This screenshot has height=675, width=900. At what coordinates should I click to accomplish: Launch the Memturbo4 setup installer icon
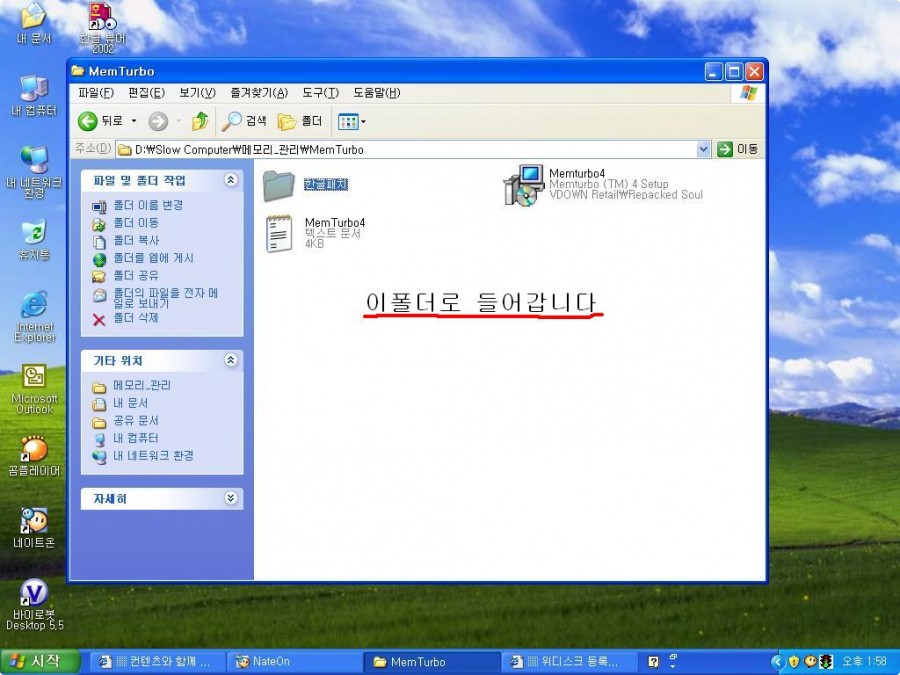[x=524, y=185]
